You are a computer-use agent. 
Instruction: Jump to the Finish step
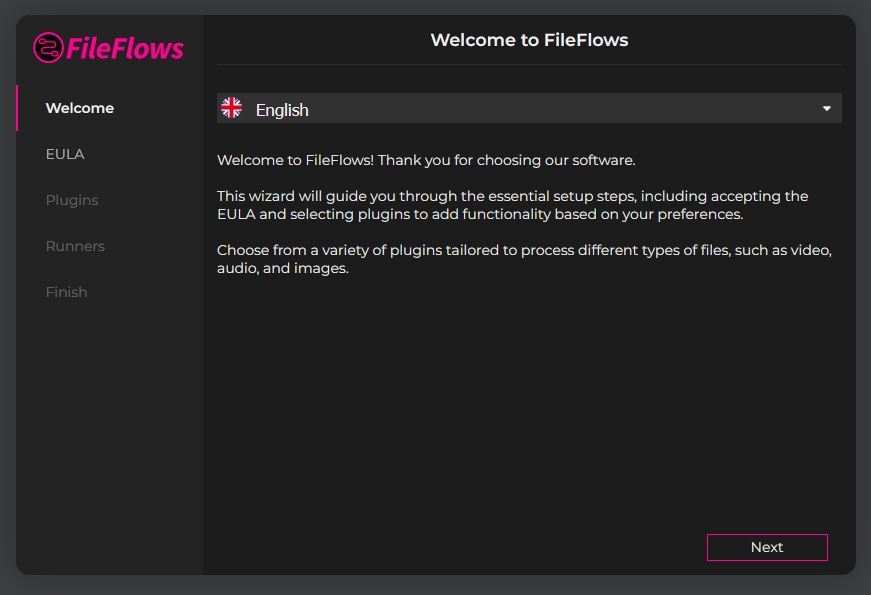(x=66, y=292)
